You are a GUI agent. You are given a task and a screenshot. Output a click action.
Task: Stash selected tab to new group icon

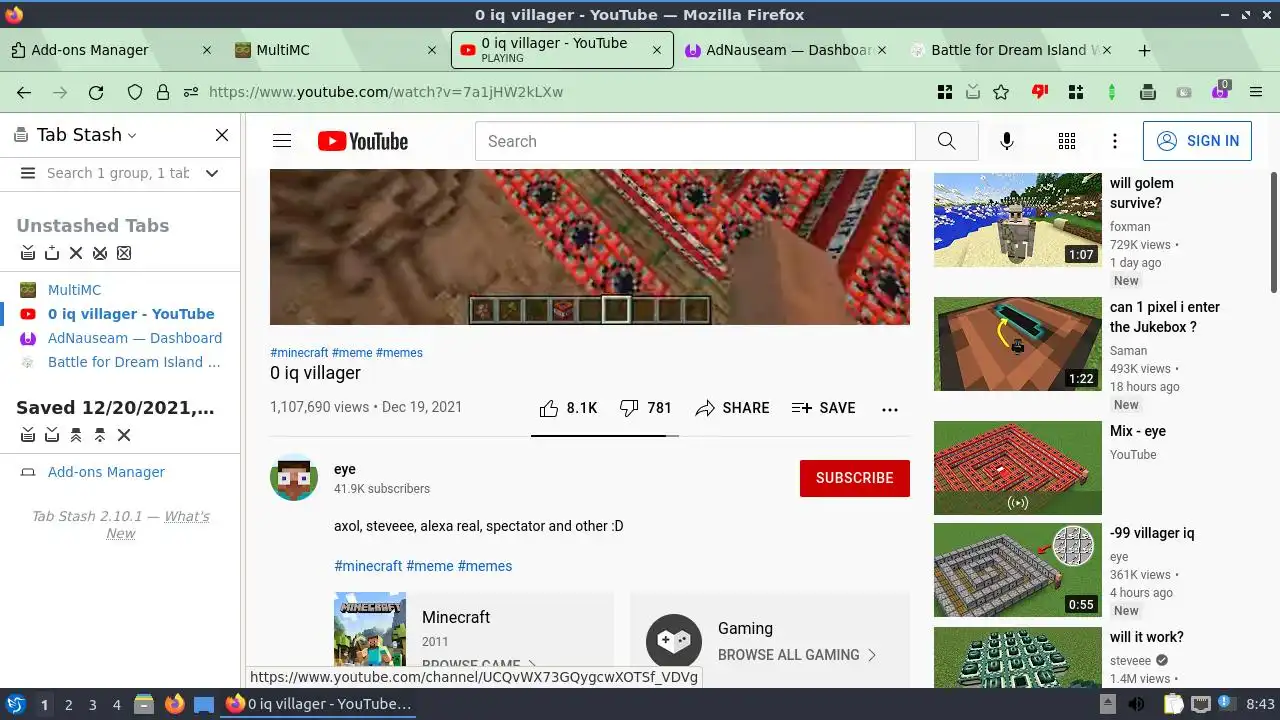tap(52, 253)
